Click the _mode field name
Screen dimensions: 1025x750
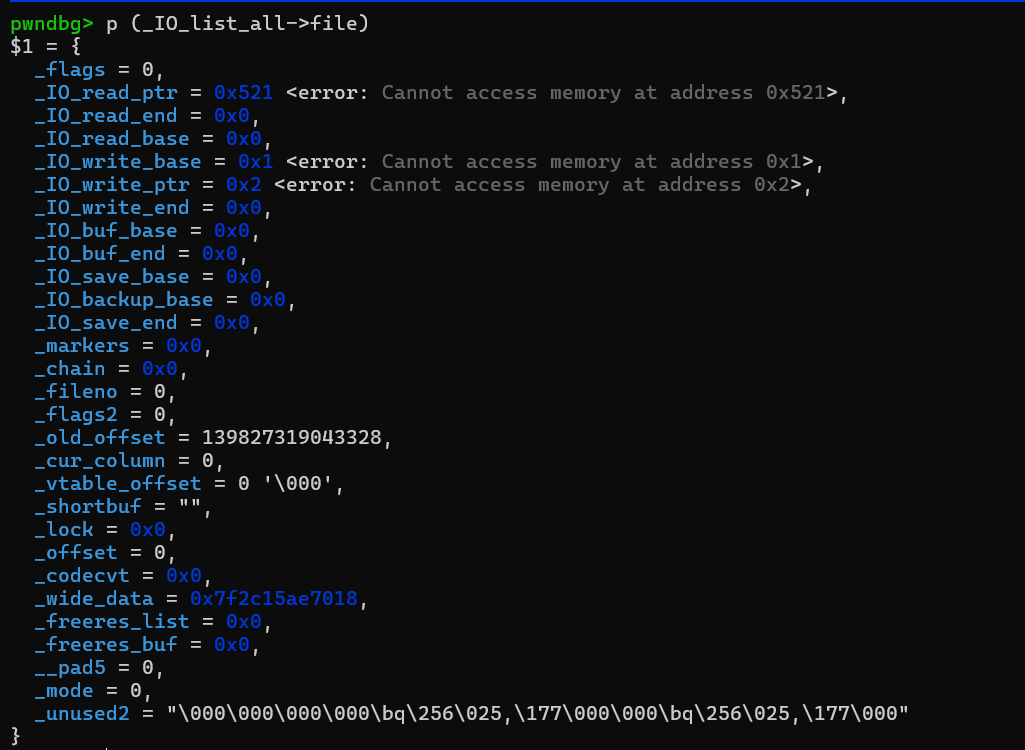[65, 691]
